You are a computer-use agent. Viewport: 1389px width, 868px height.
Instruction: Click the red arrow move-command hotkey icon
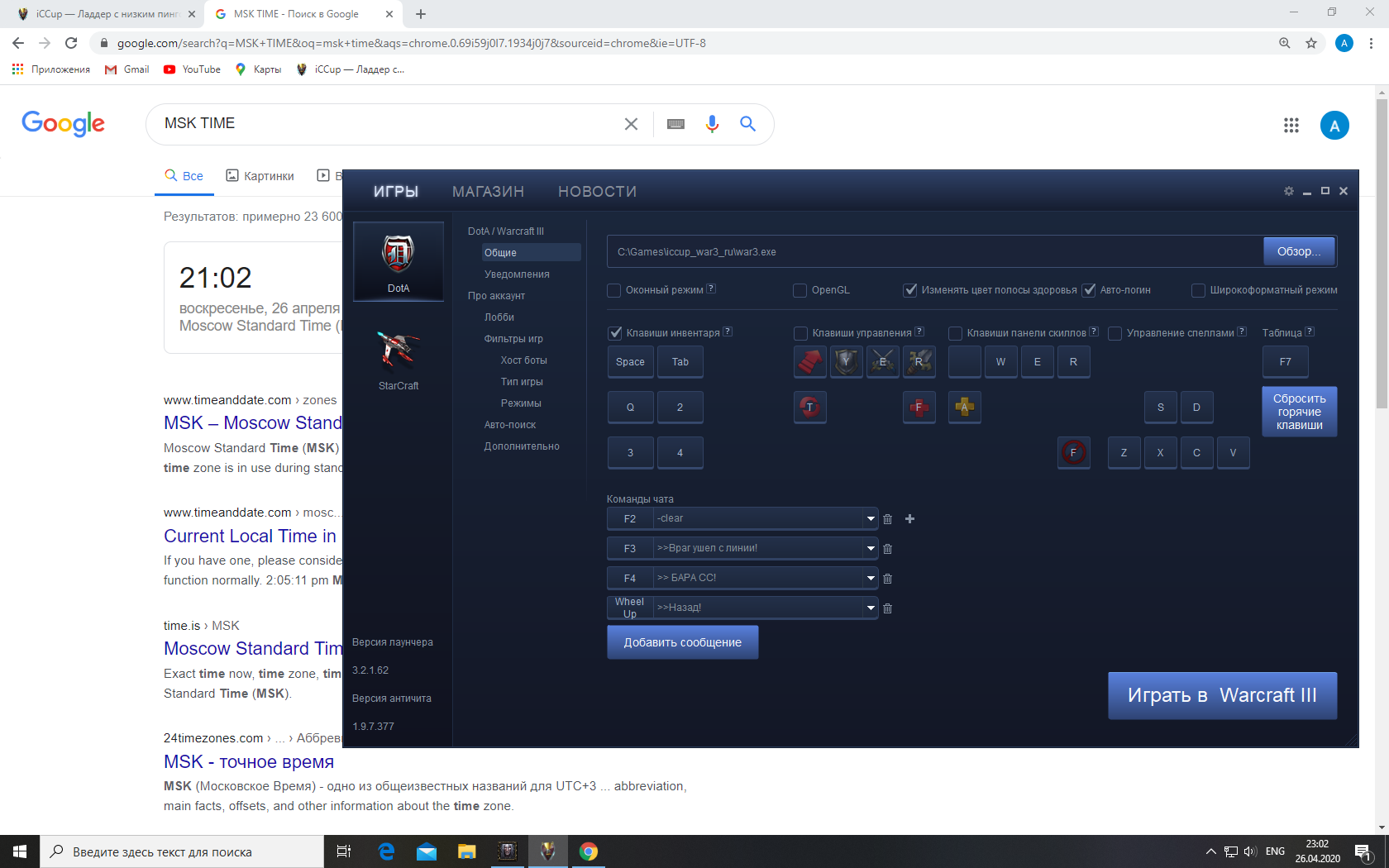[x=810, y=361]
